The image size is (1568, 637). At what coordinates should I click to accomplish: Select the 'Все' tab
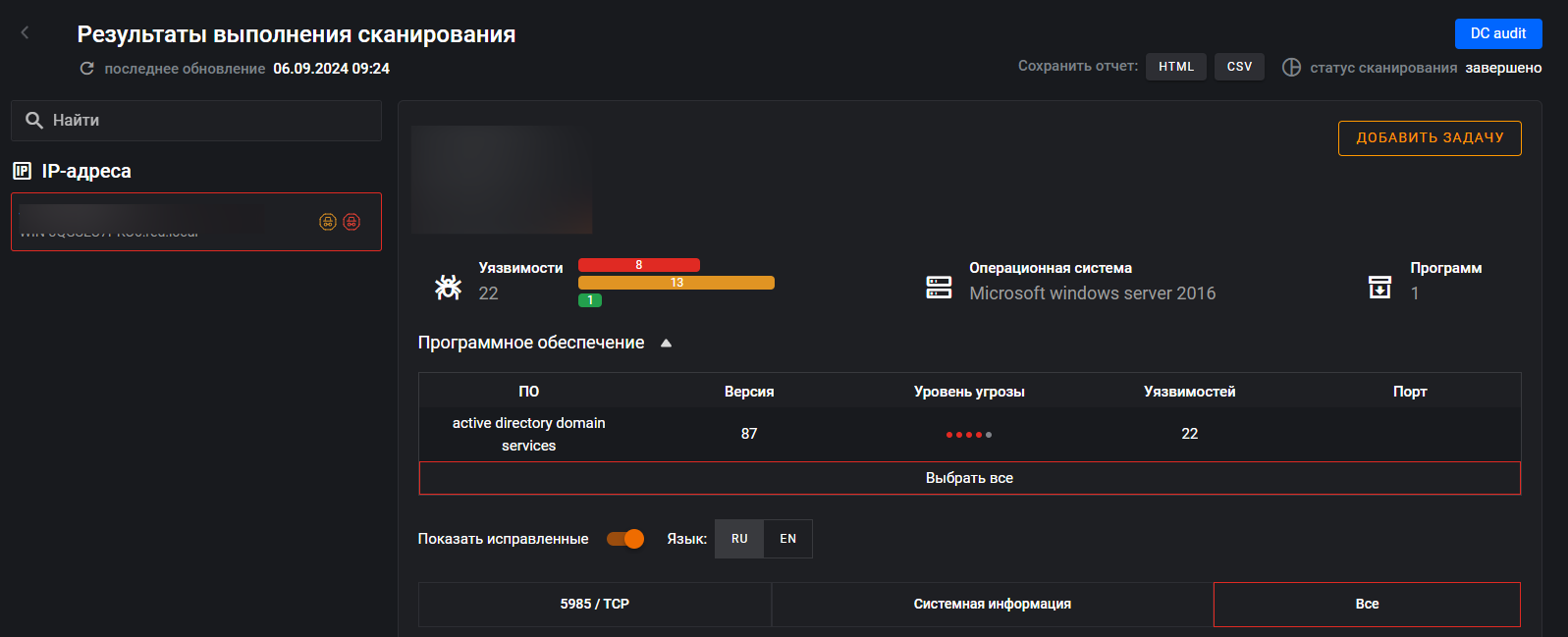[1367, 604]
